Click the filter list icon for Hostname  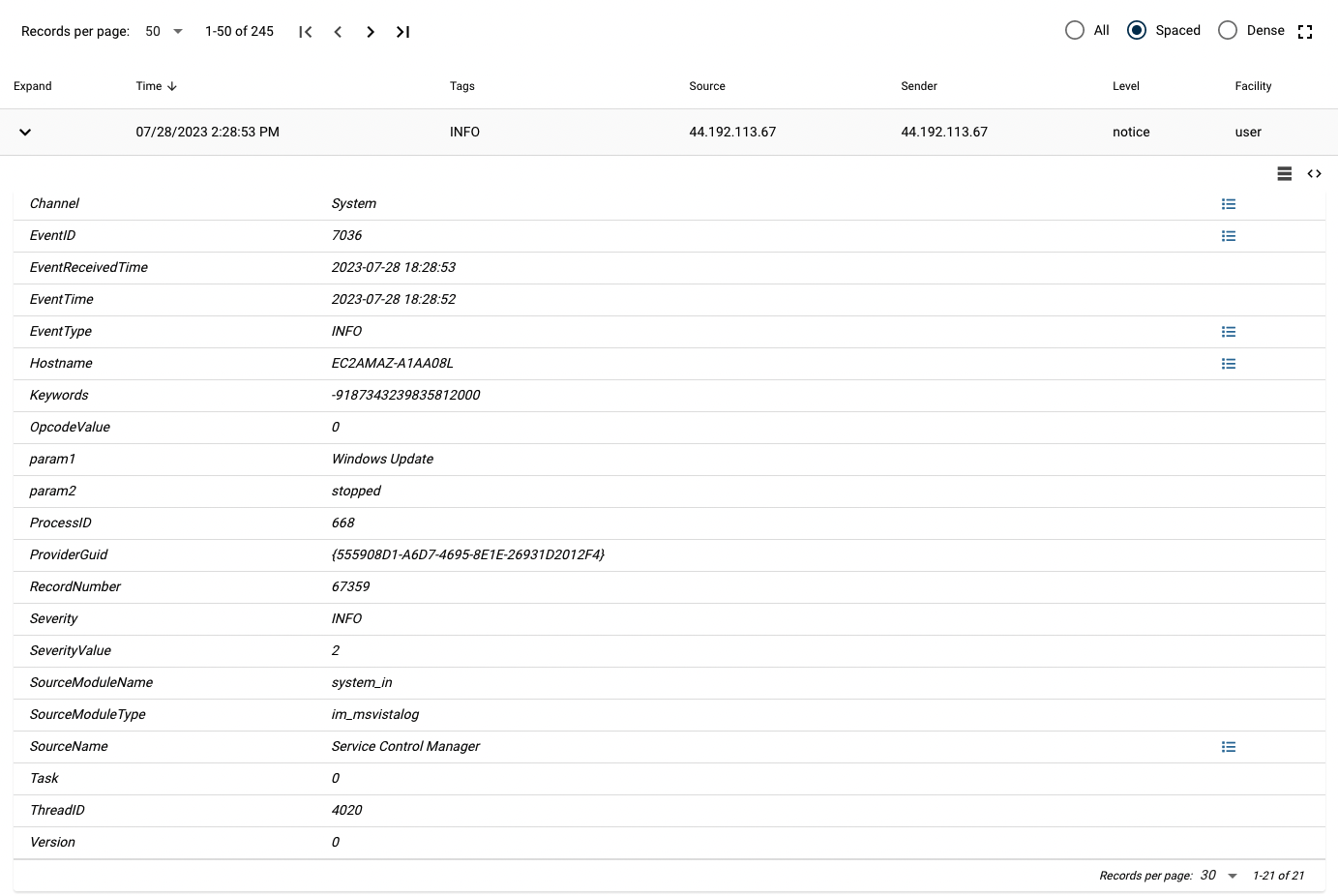1229,364
